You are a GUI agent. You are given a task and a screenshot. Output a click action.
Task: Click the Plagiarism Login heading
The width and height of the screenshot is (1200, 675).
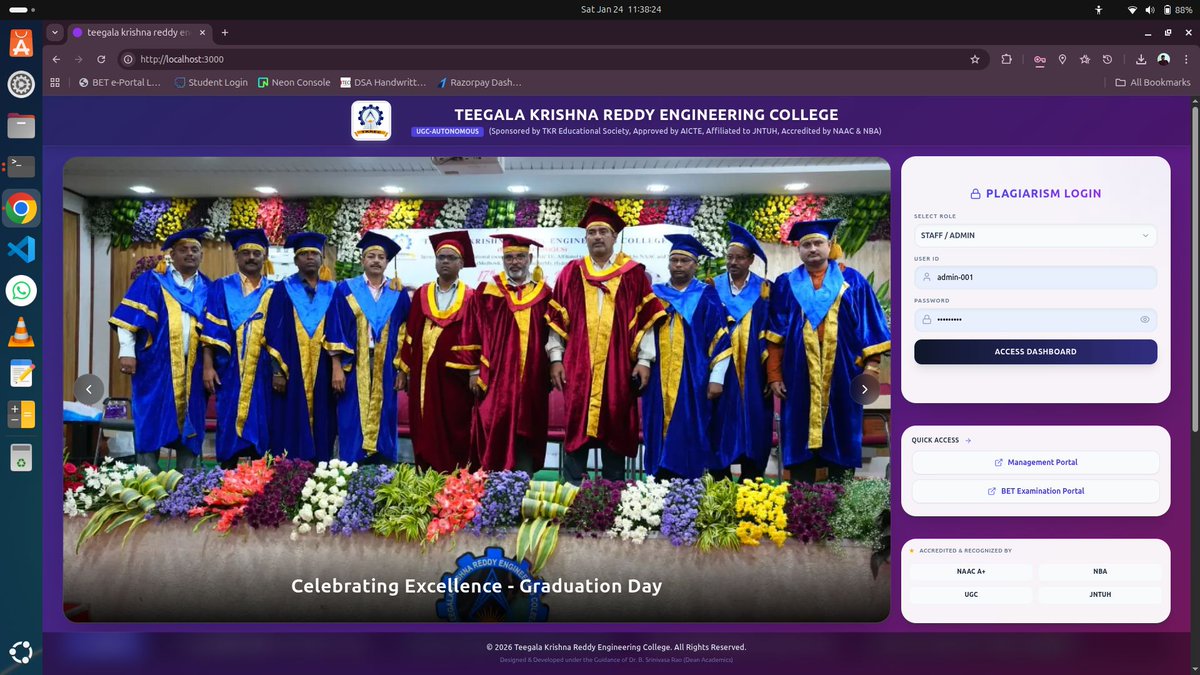click(x=1035, y=194)
